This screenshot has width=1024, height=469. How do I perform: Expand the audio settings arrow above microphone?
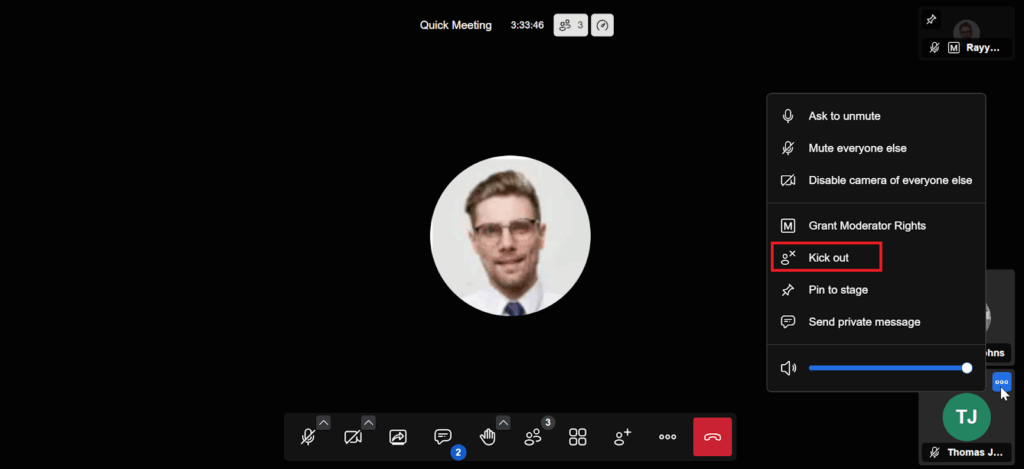(323, 422)
